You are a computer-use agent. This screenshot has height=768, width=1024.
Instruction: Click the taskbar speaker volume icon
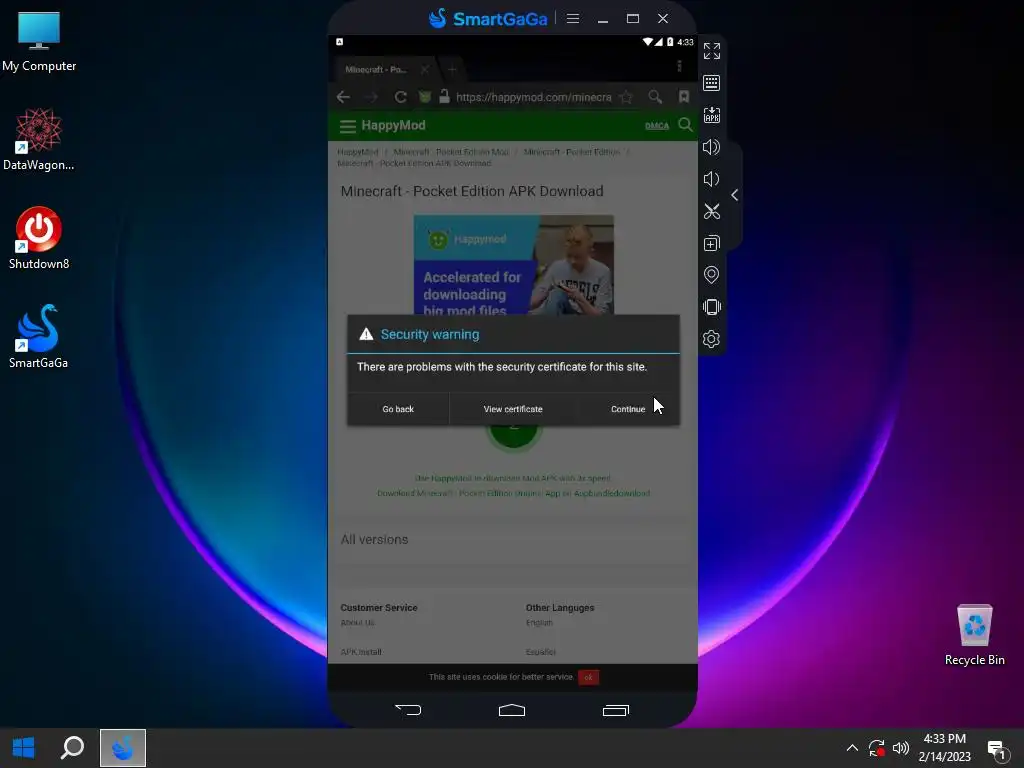901,748
